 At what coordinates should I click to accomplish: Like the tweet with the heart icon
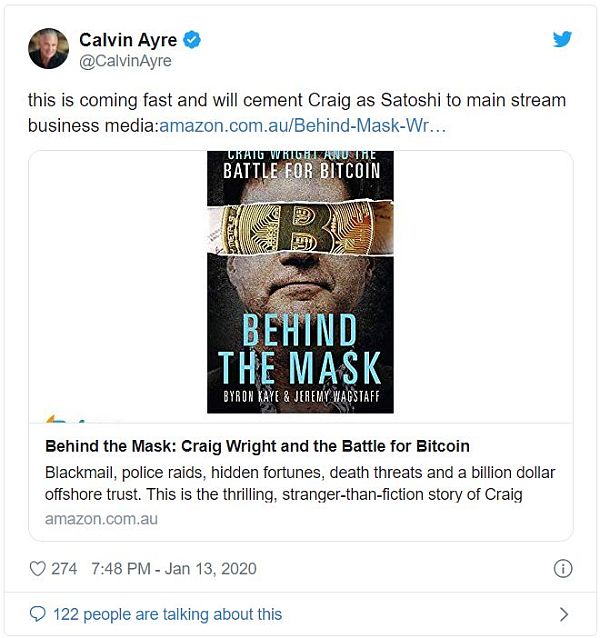(37, 568)
